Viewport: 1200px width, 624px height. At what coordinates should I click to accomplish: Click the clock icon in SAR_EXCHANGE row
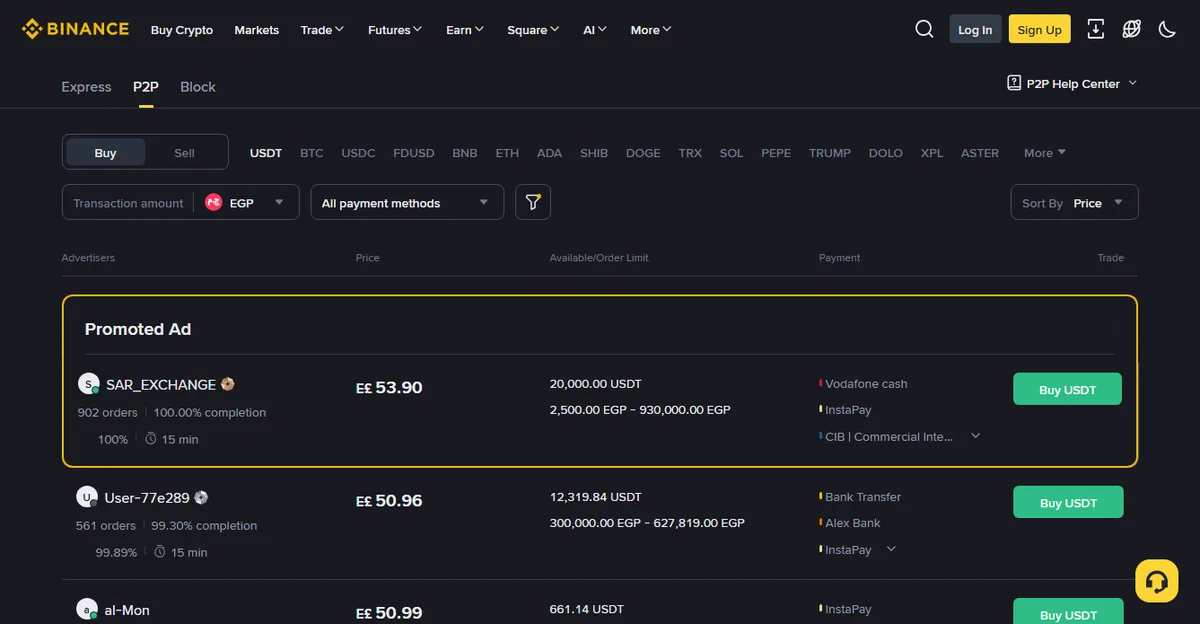[x=151, y=439]
